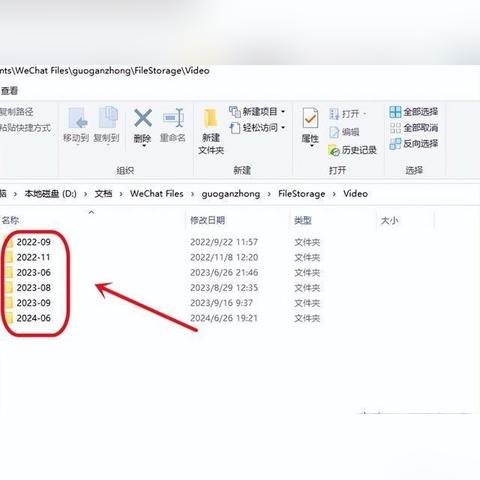Click the Delete (删除) X icon

point(143,118)
